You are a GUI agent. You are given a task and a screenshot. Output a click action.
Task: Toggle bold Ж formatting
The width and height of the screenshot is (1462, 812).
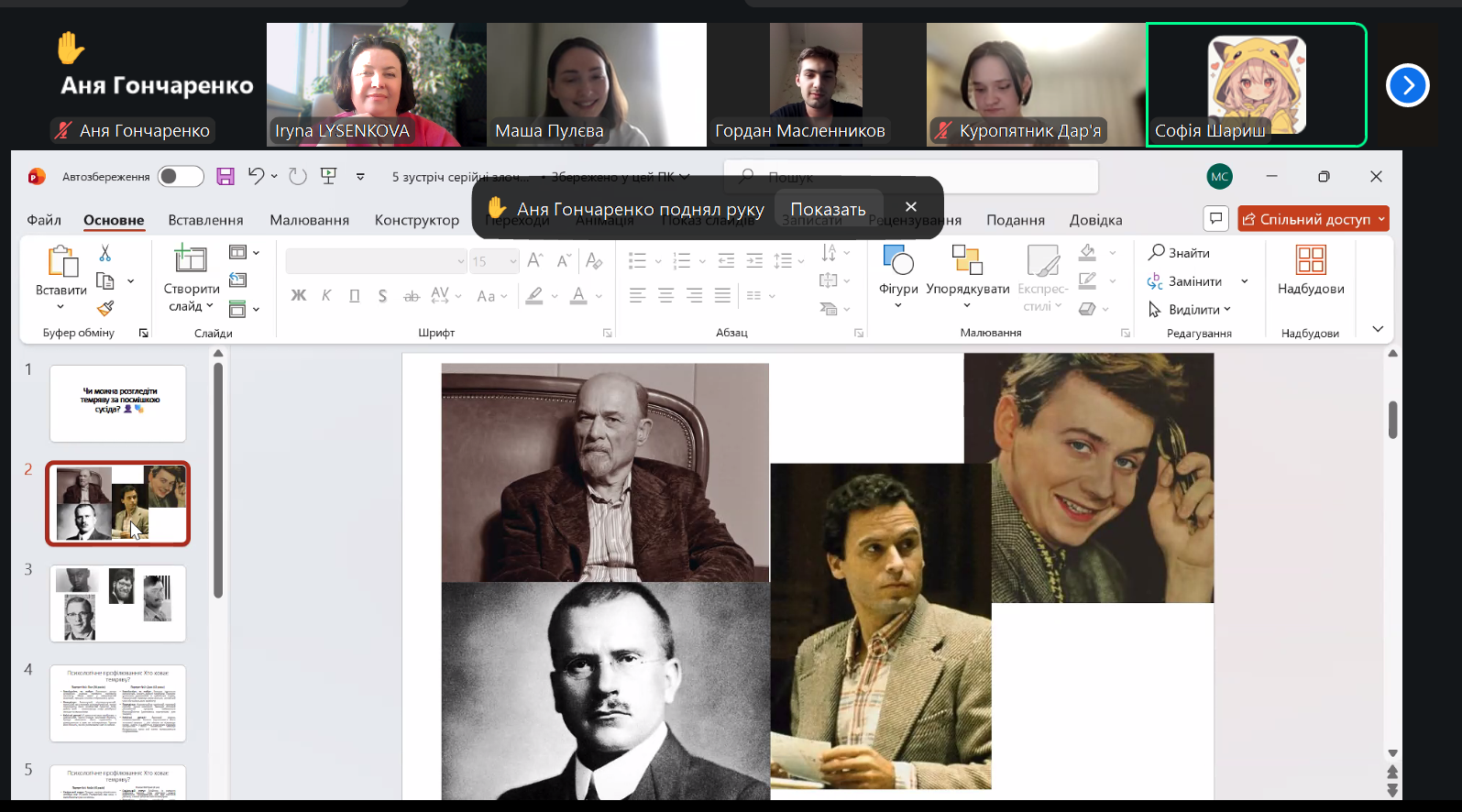point(299,295)
